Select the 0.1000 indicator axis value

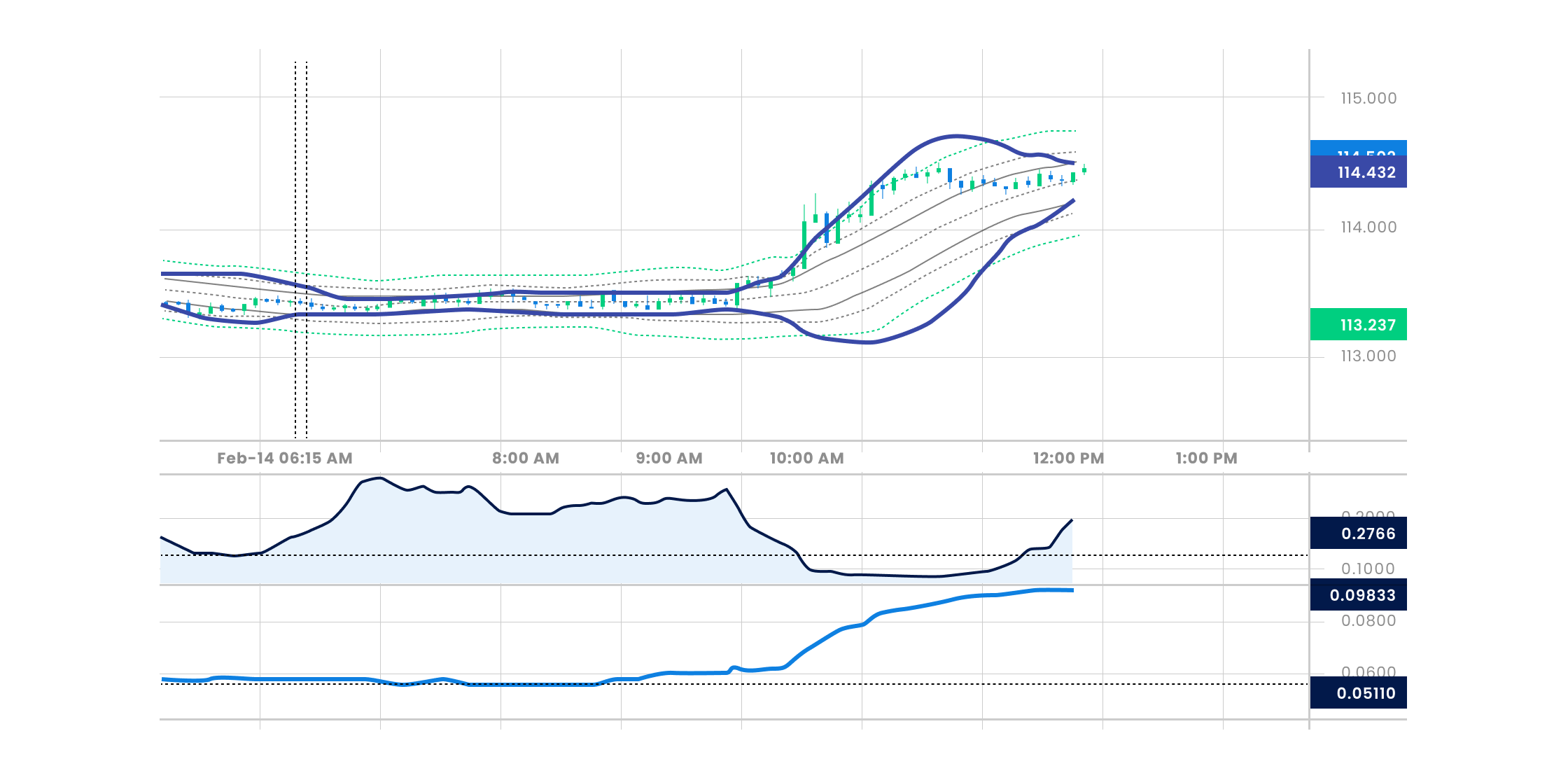1368,569
